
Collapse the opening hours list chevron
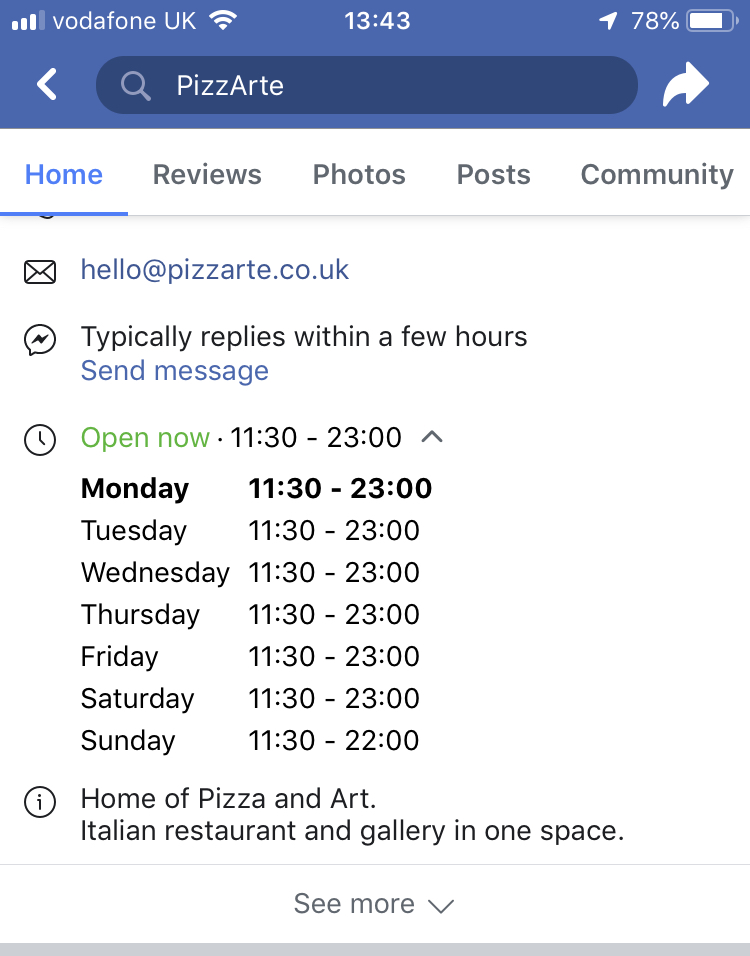coord(432,437)
